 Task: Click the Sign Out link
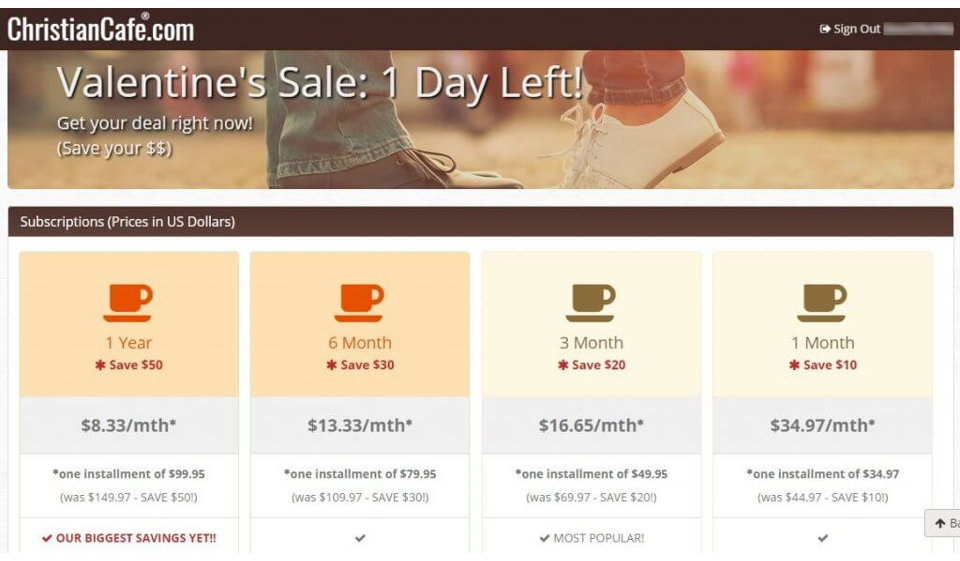tap(856, 29)
